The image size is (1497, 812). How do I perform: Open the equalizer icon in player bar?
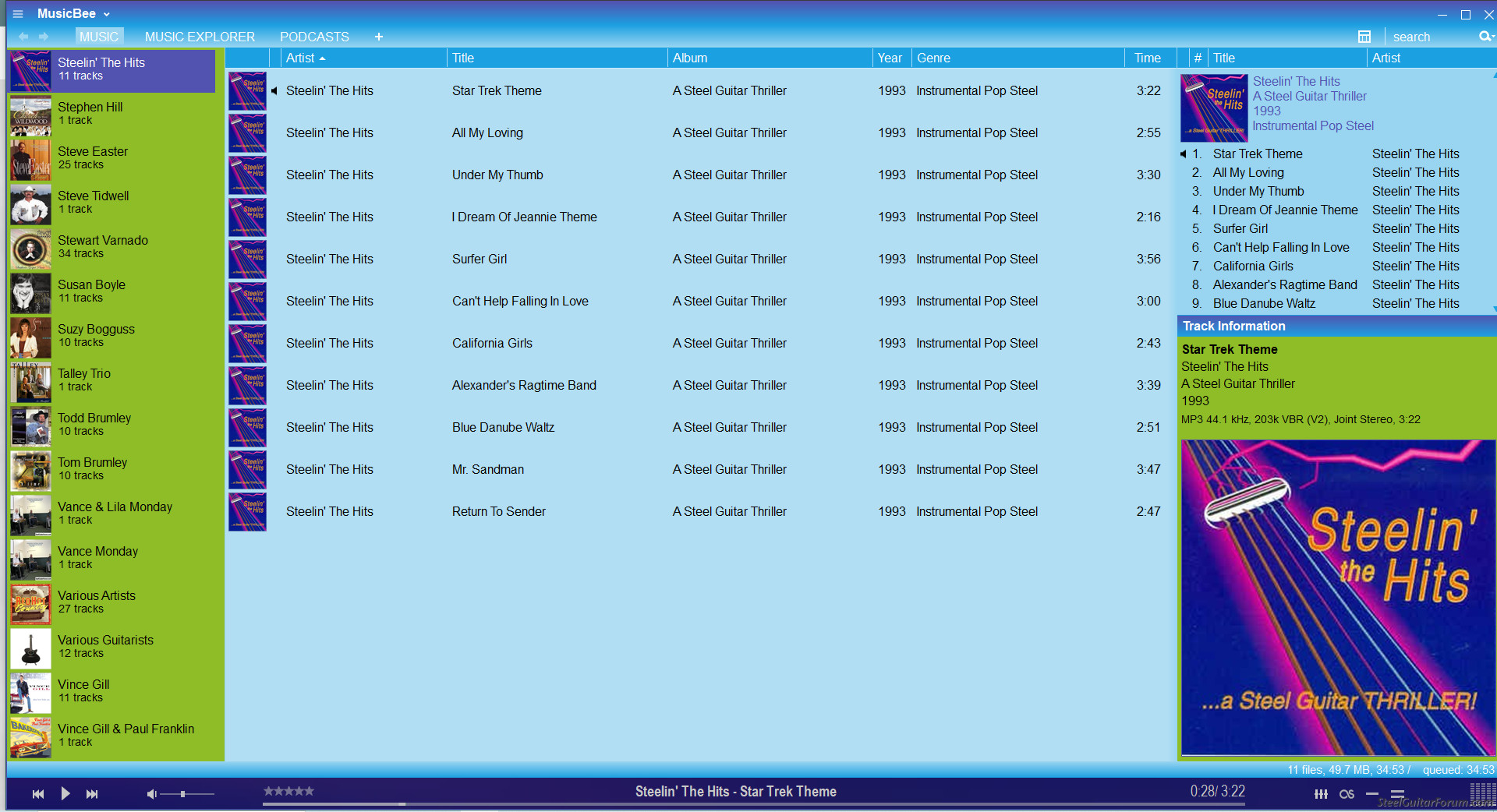click(1321, 794)
